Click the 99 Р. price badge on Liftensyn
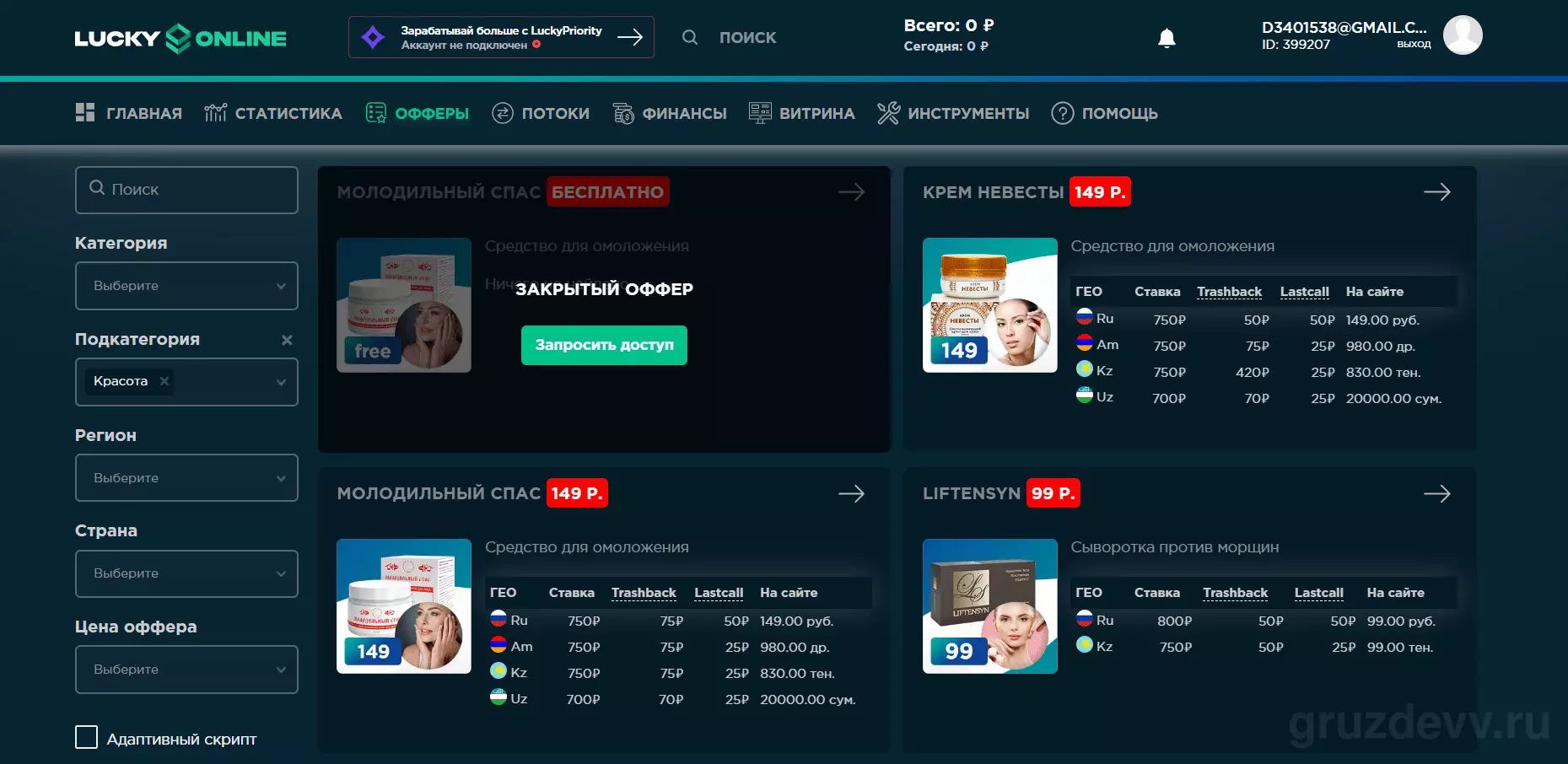The width and height of the screenshot is (1568, 764). (x=1053, y=493)
